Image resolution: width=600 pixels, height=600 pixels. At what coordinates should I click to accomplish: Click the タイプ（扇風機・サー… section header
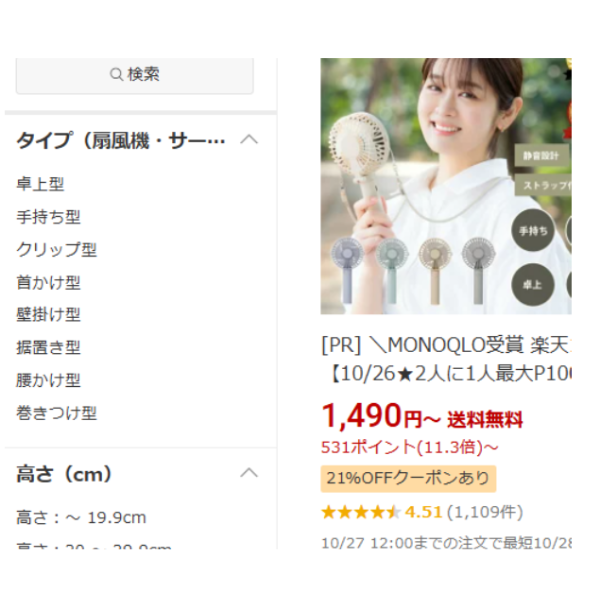coord(121,140)
